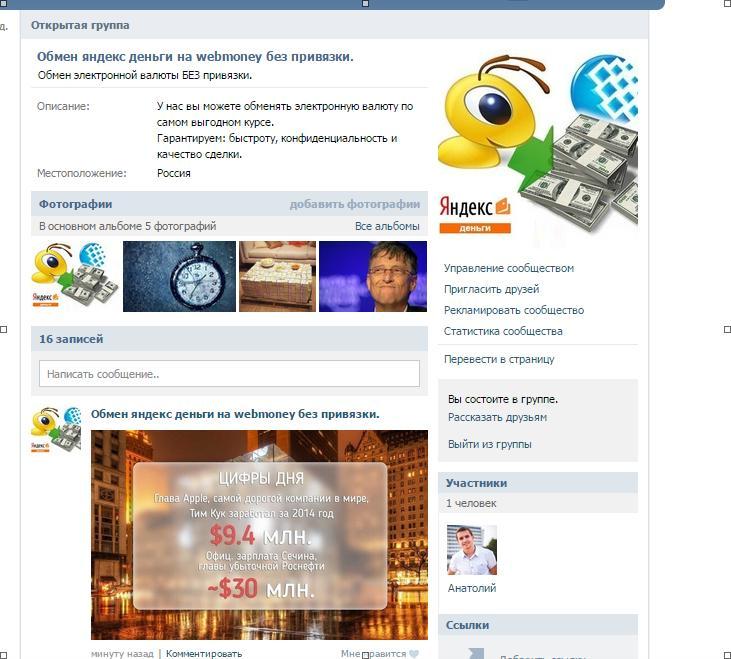Viewport: 731px width, 659px height.
Task: Open the table of money photo thumbnail
Action: click(x=277, y=276)
